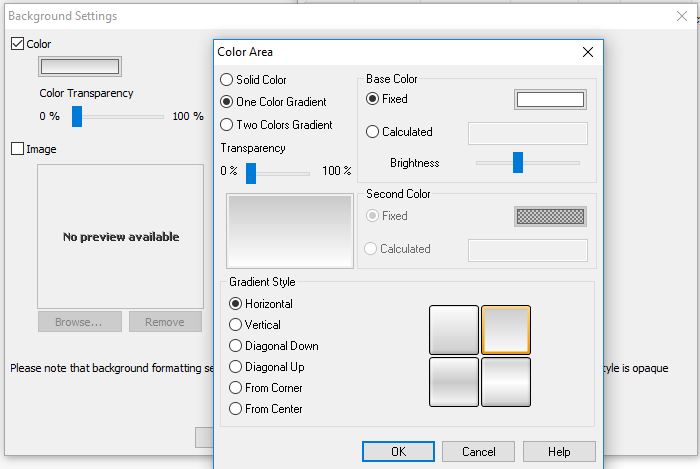Select the Solid Color option
700x469 pixels.
[x=227, y=80]
